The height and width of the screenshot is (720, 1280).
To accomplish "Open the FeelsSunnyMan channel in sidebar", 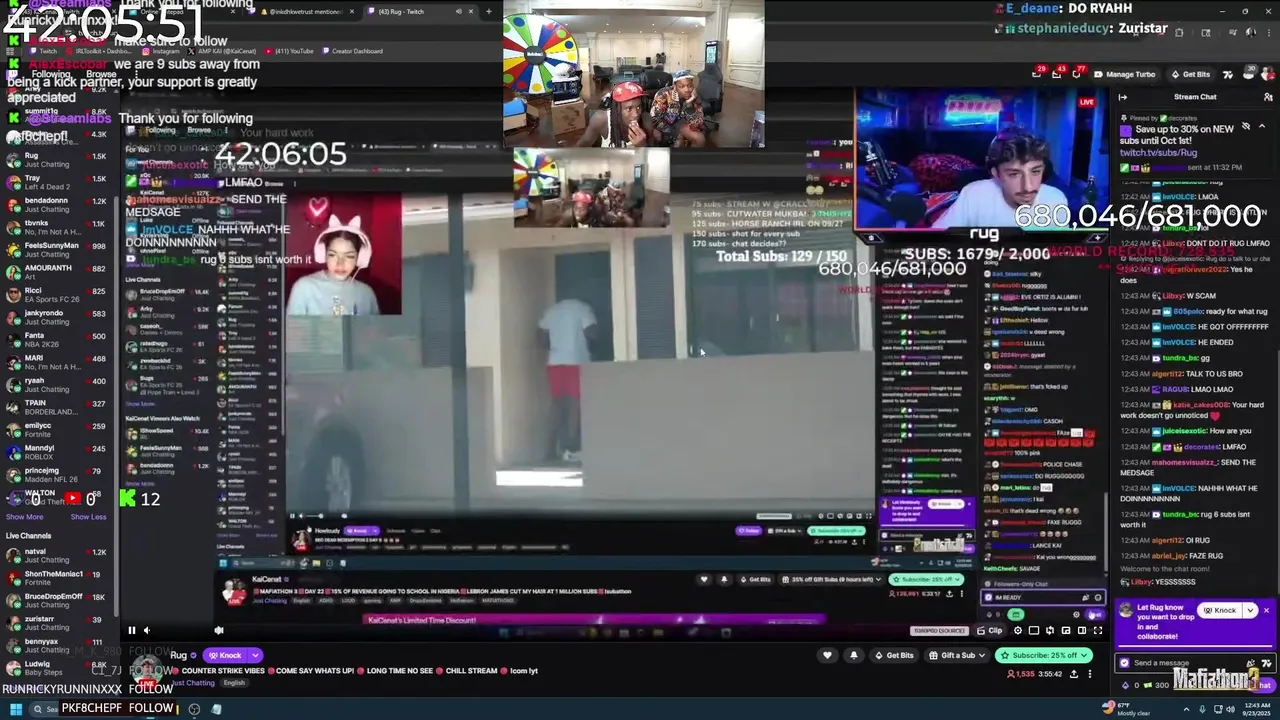I will click(x=57, y=250).
